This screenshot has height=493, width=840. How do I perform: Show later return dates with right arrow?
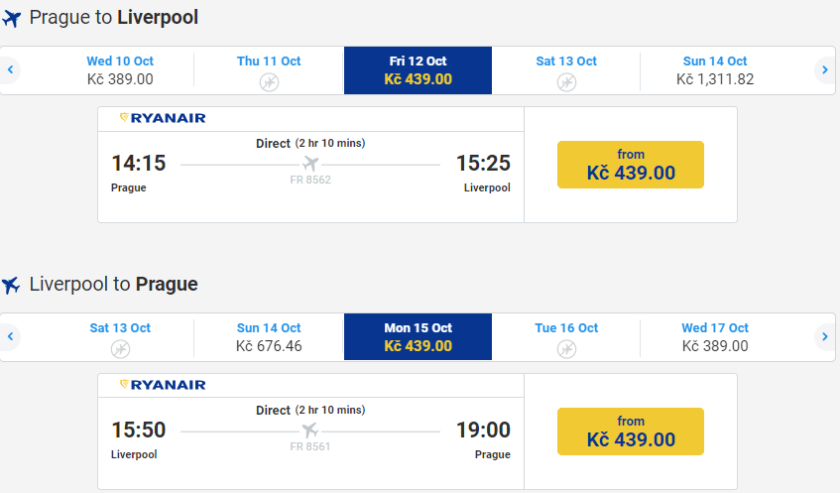pos(824,337)
